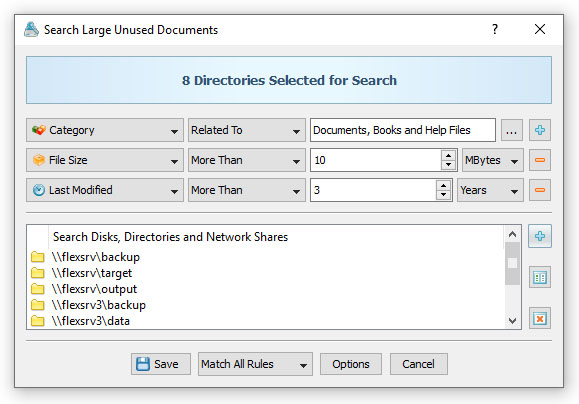This screenshot has width=579, height=404.
Task: Open the MBytes unit dropdown
Action: (493, 160)
